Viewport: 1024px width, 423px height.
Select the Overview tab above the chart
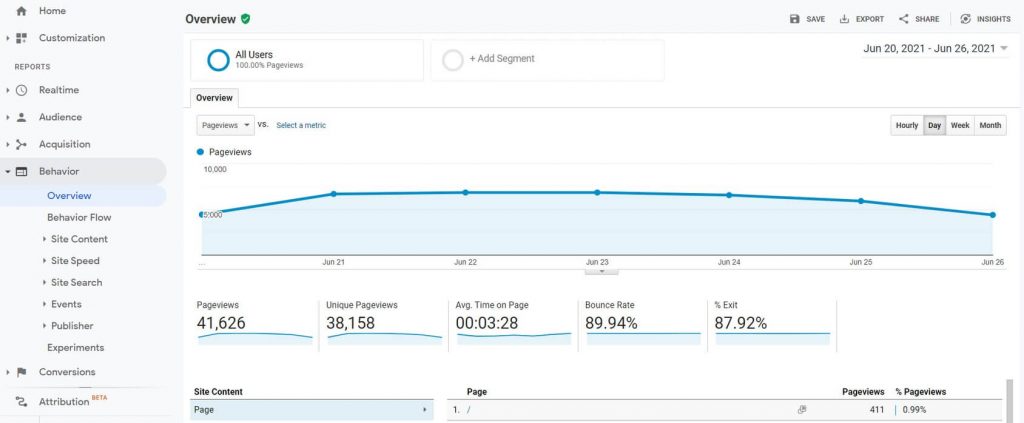click(x=214, y=98)
